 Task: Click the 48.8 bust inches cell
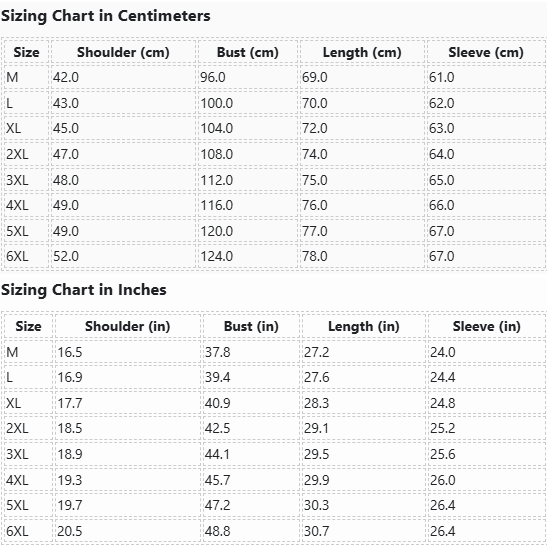coord(251,531)
